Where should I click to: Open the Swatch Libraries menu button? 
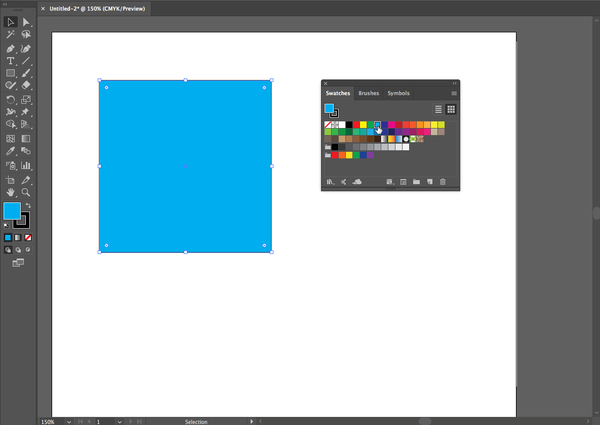tap(330, 182)
